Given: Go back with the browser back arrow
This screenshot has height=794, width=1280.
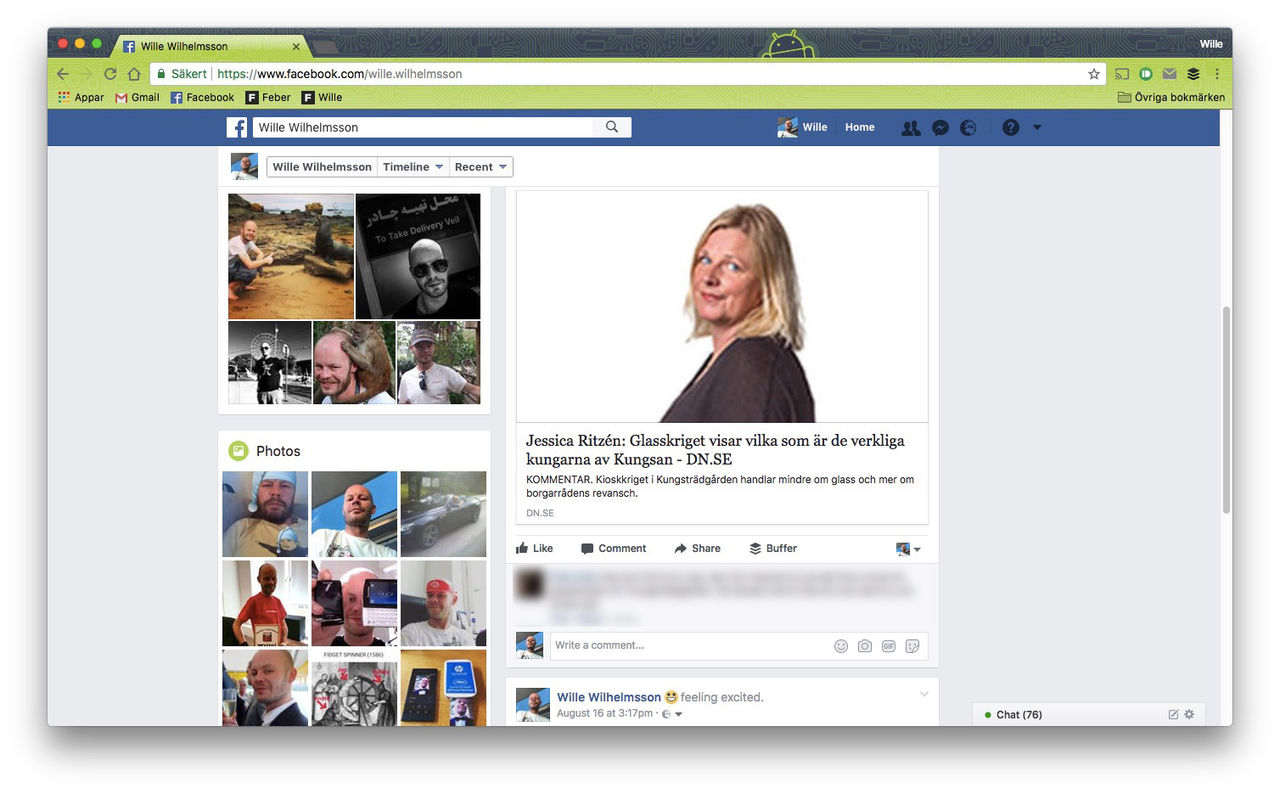Looking at the screenshot, I should [62, 74].
